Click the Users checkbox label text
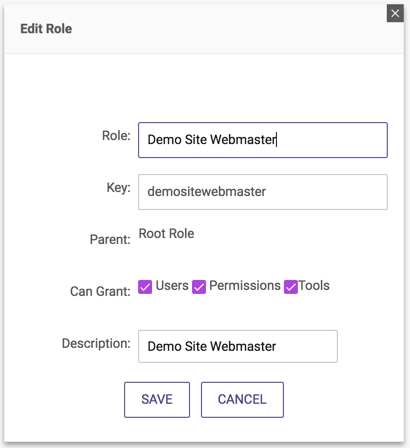Viewport: 410px width, 448px height. 172,286
